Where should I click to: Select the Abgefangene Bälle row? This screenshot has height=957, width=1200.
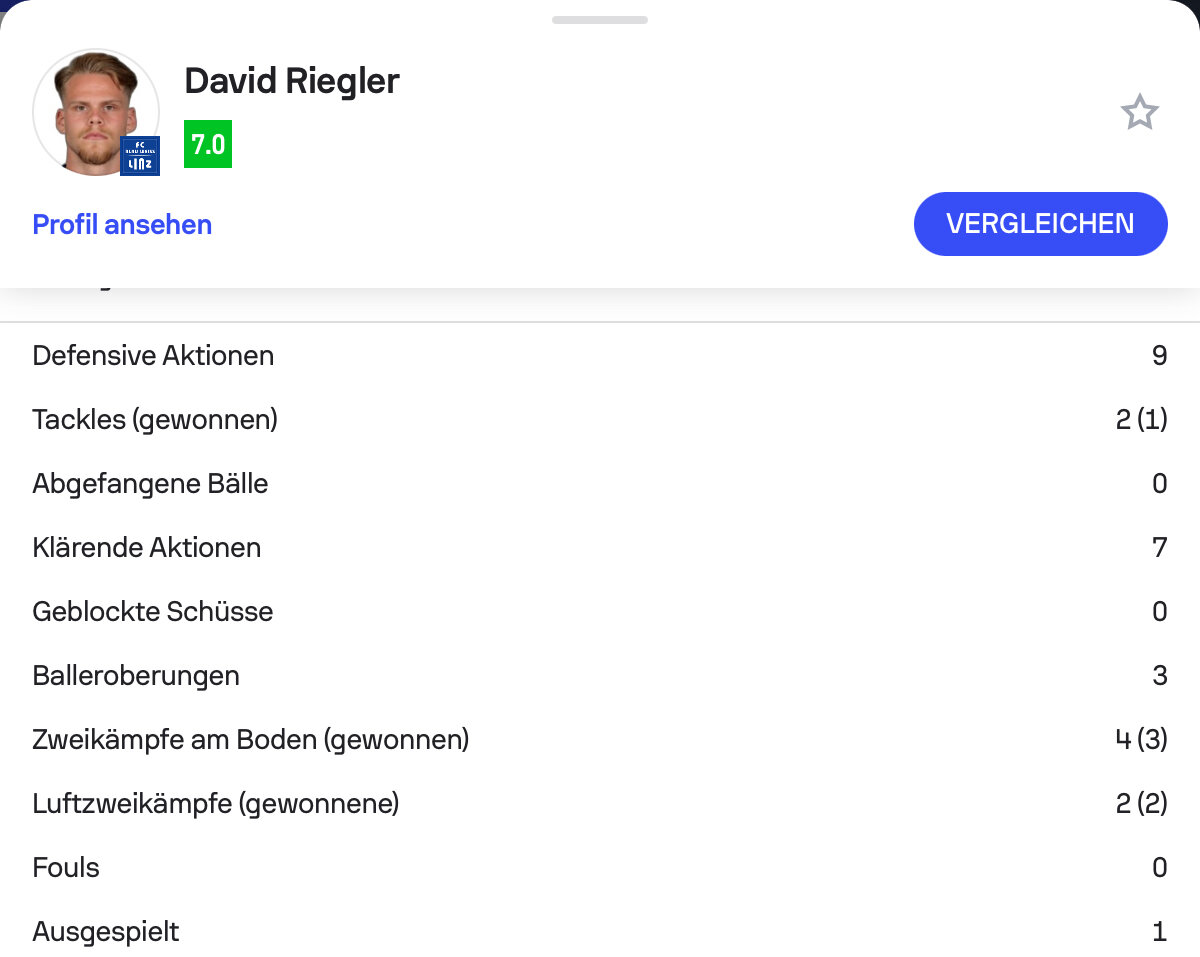[600, 484]
